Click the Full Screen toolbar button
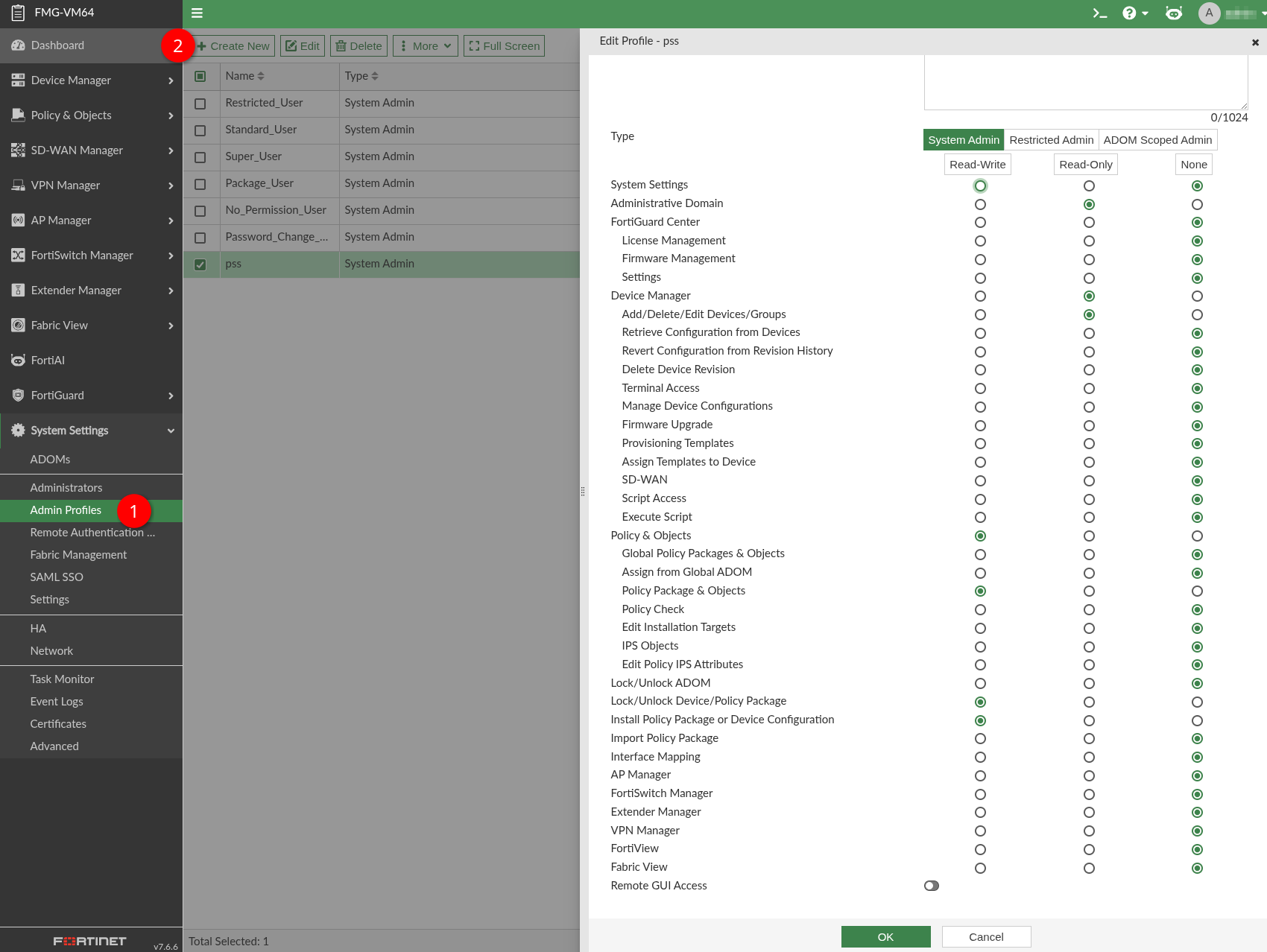 [x=504, y=46]
